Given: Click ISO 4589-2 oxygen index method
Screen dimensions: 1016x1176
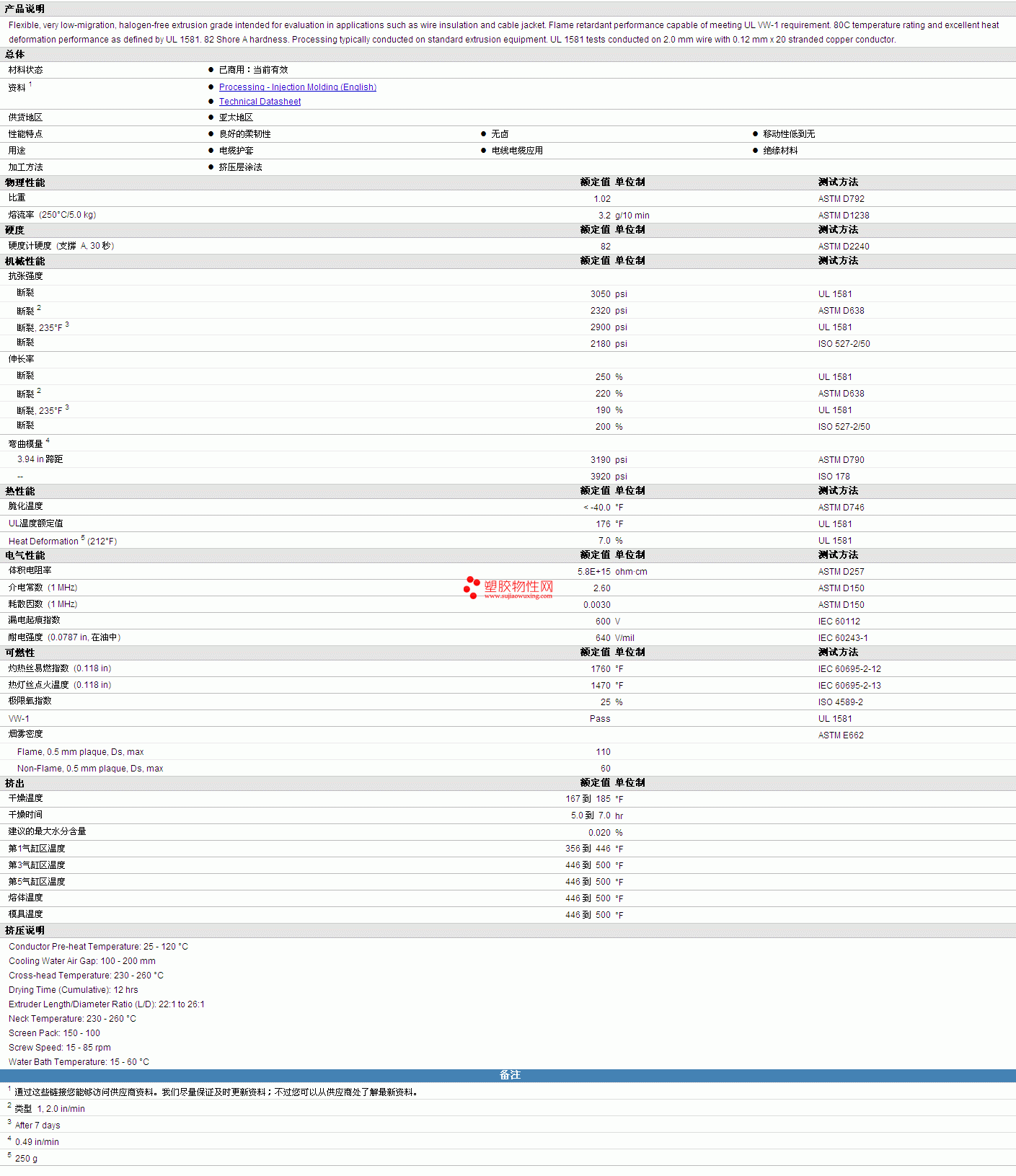Looking at the screenshot, I should (840, 702).
